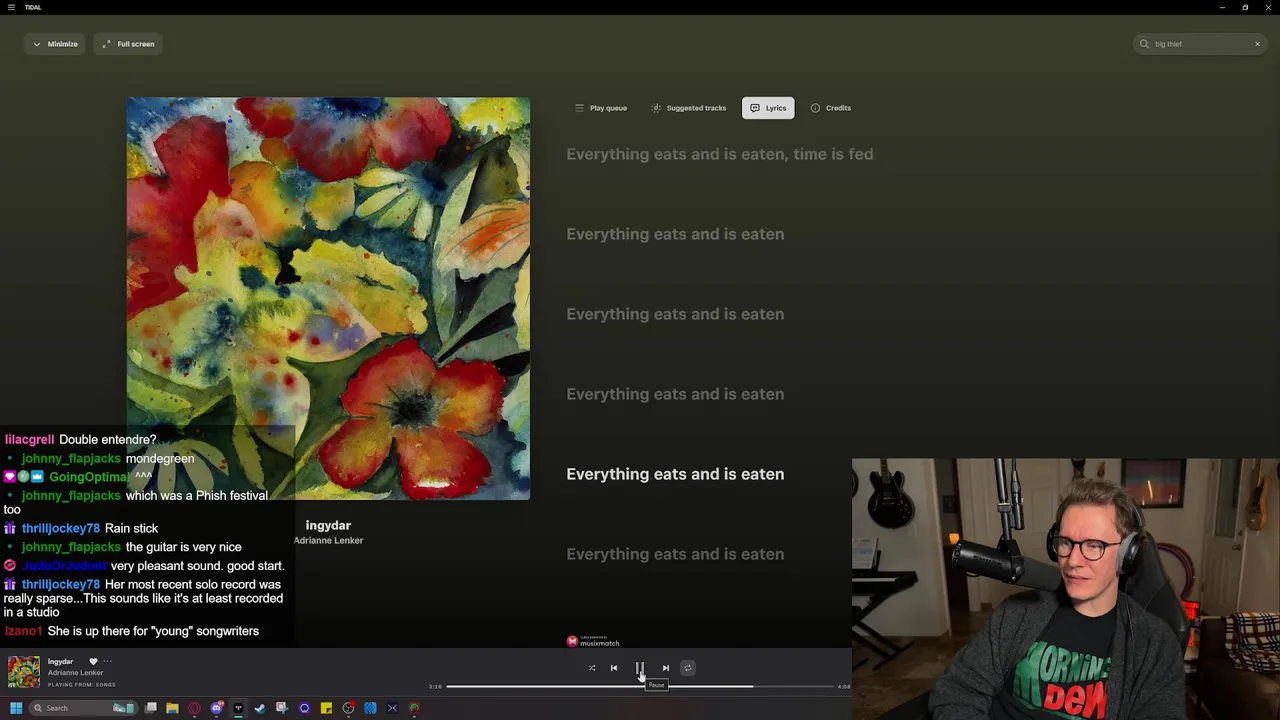Click the Windows taskbar Search box

[82, 708]
